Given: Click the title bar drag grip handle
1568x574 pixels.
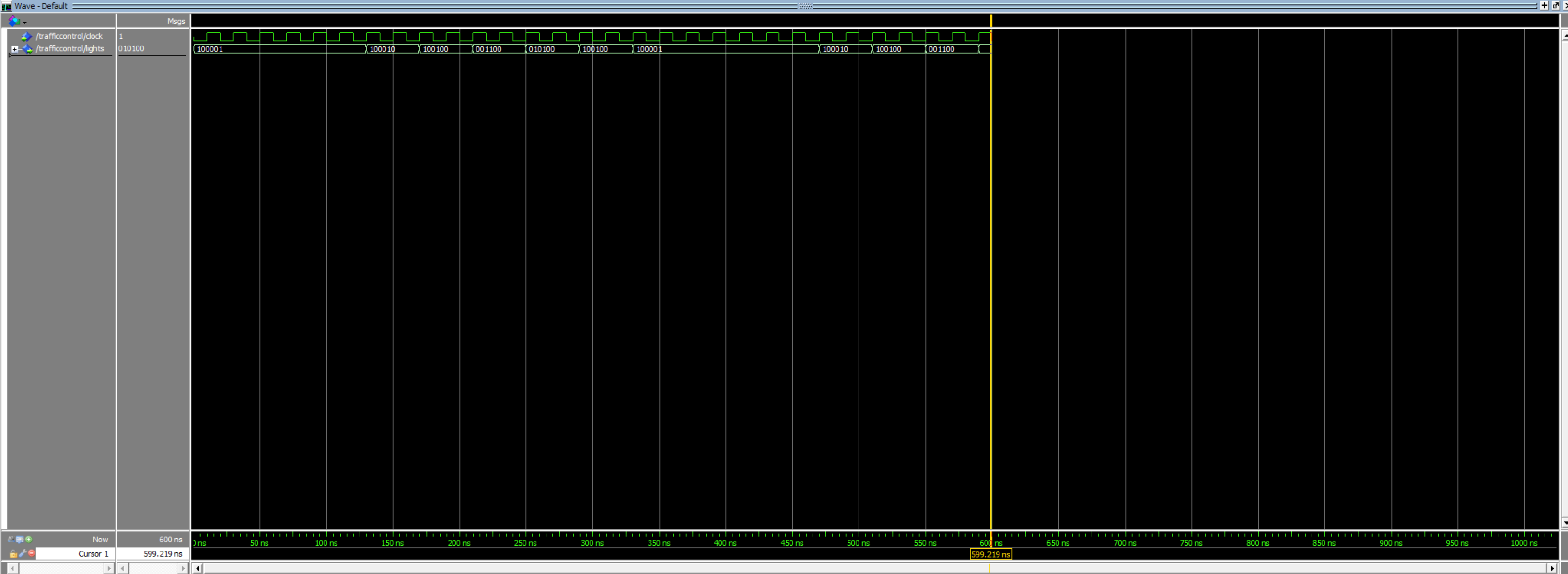Looking at the screenshot, I should pyautogui.click(x=805, y=6).
